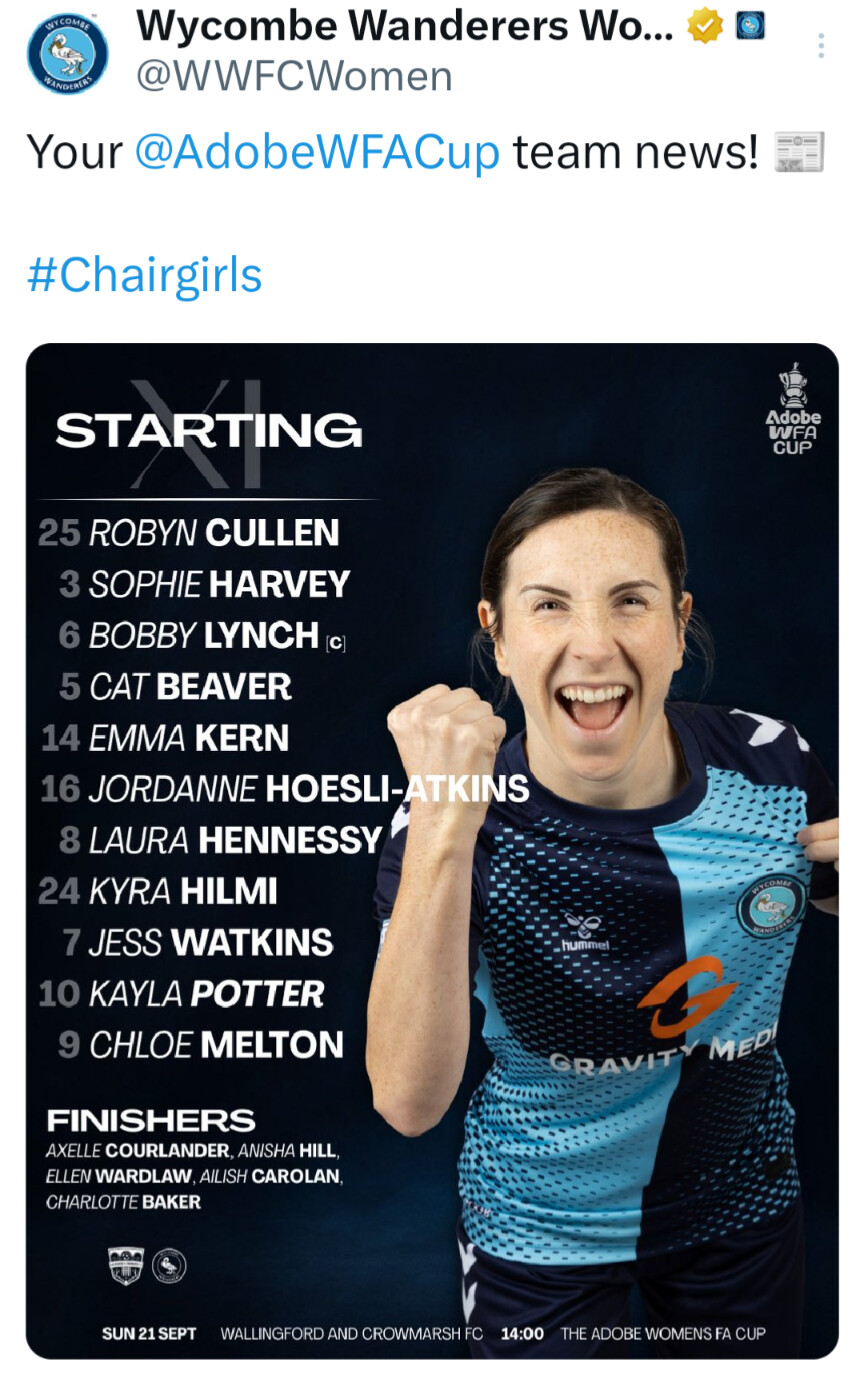The image size is (864, 1381).
Task: Click the Wycombe badge on the shirt
Action: click(771, 905)
